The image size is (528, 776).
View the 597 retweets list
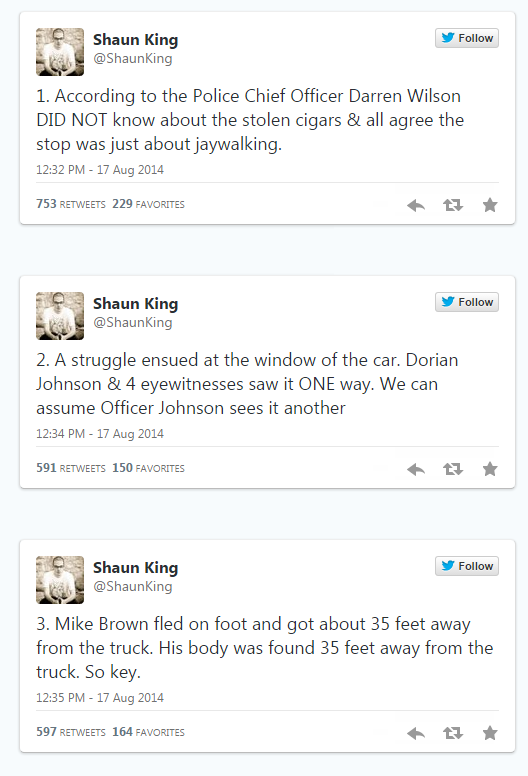[x=71, y=732]
